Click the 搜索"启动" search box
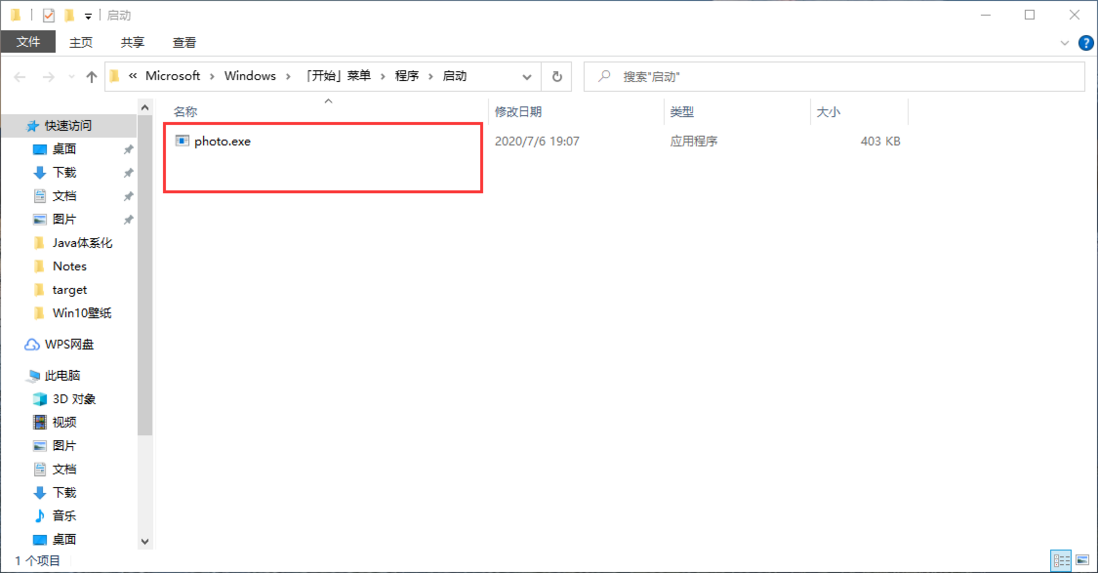The height and width of the screenshot is (573, 1098). (834, 76)
